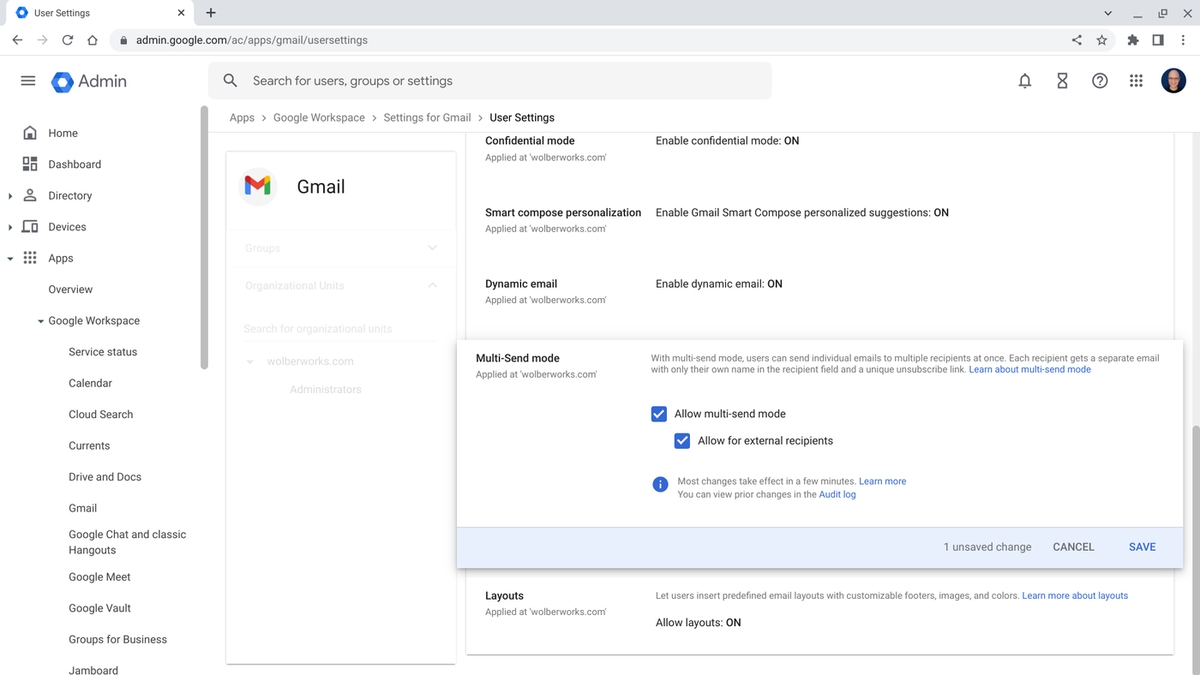Click the SAVE button

point(1141,547)
